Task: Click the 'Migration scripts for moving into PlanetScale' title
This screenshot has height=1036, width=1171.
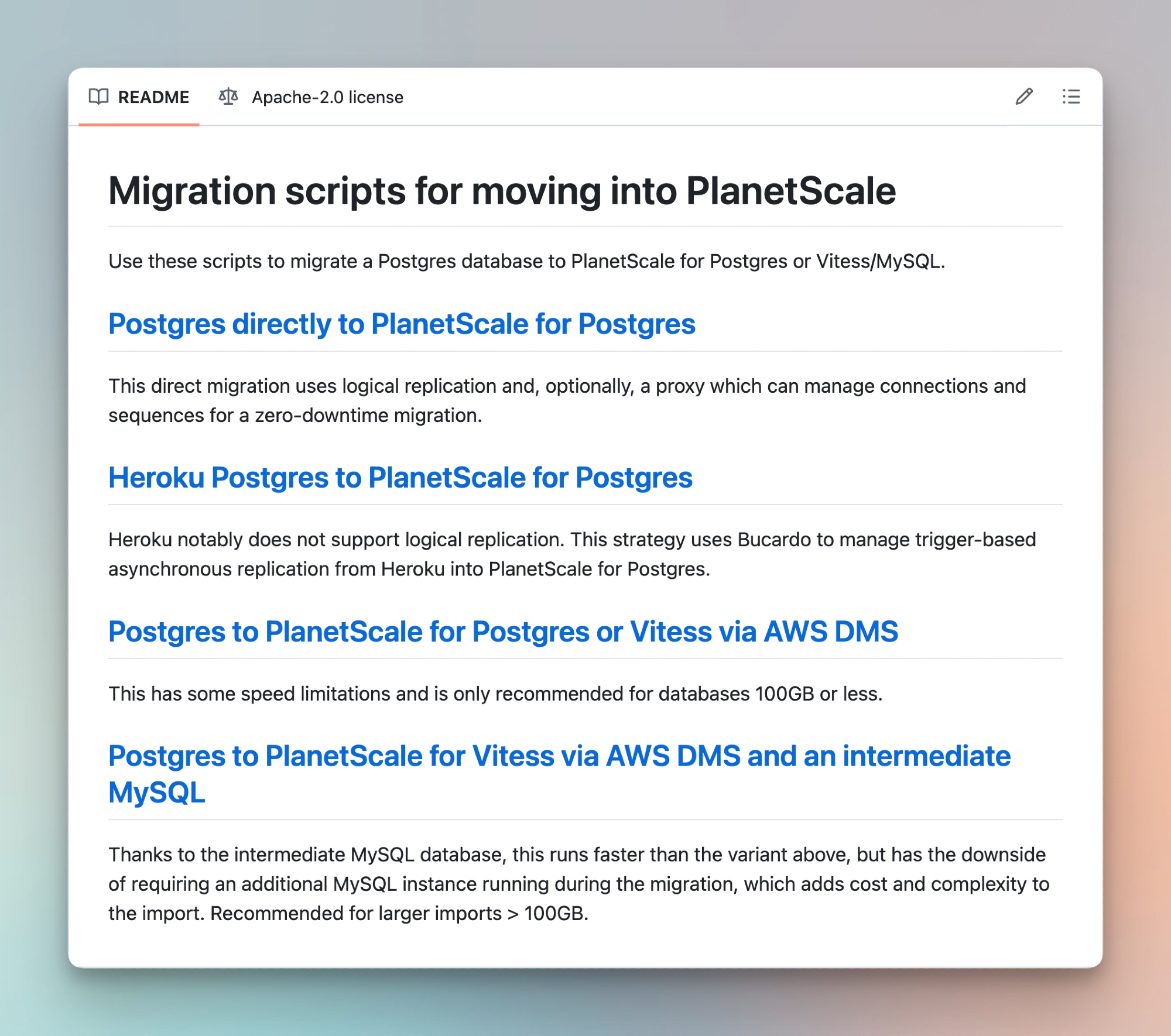Action: pos(502,191)
